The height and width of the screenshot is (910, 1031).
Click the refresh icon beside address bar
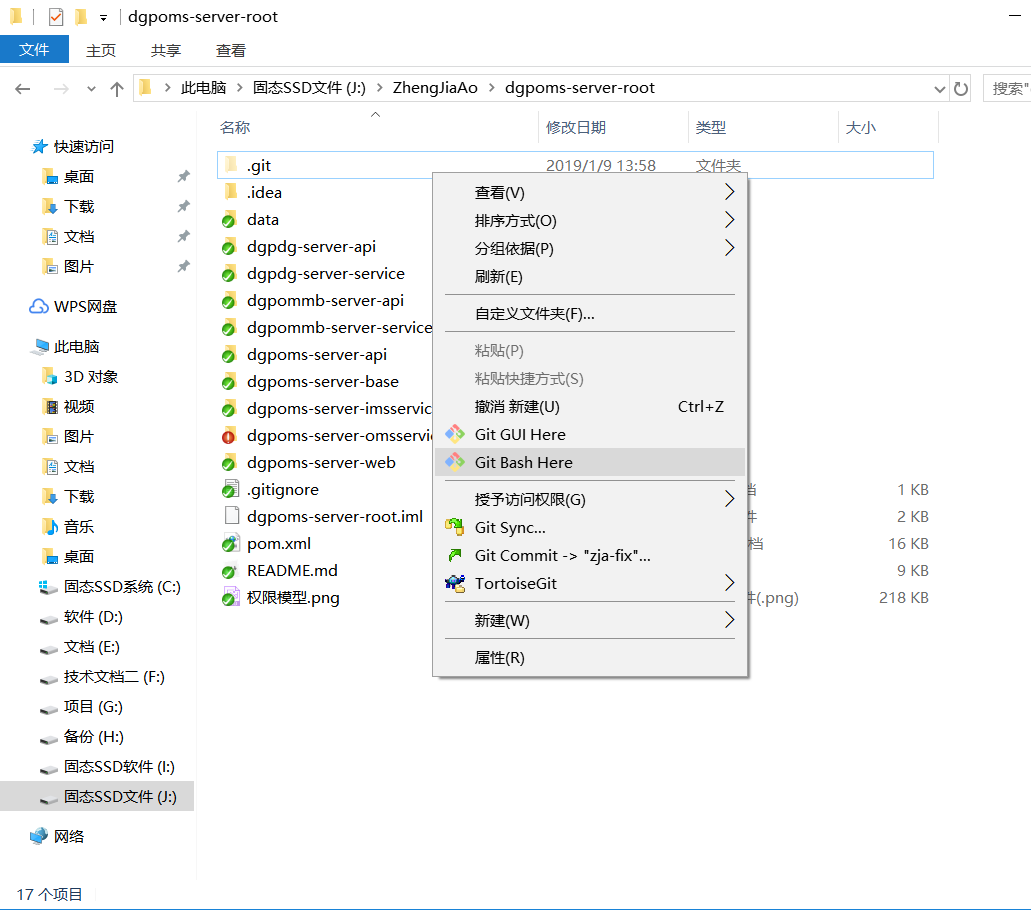pos(960,88)
